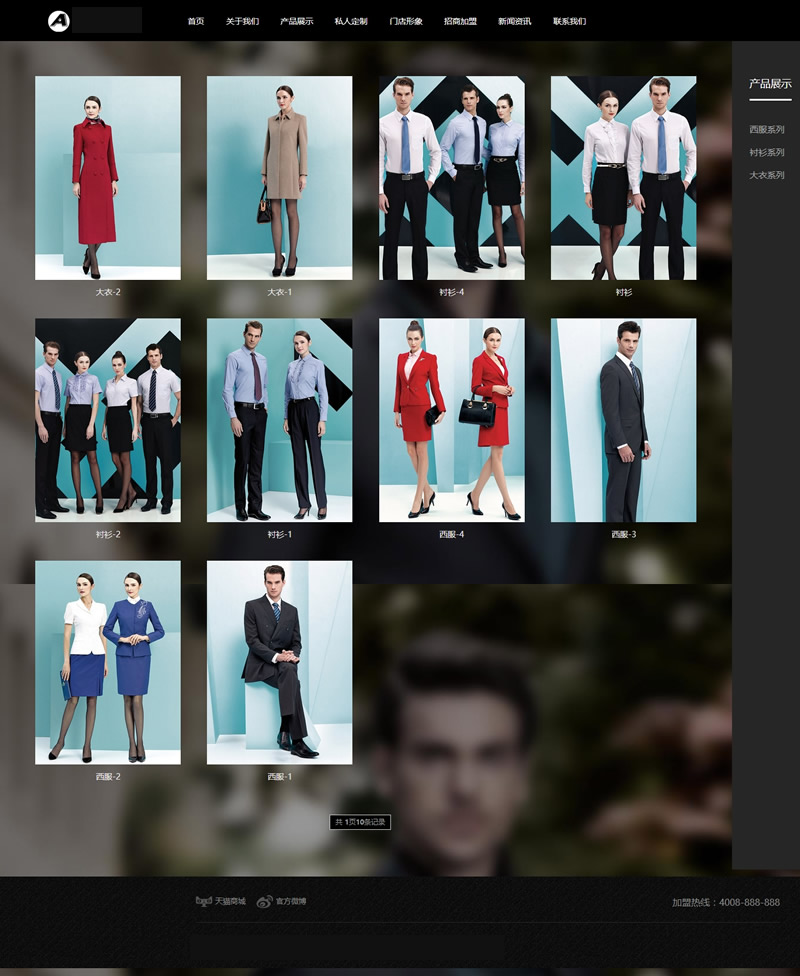Choose the 大衣系列 sidebar link

[766, 175]
